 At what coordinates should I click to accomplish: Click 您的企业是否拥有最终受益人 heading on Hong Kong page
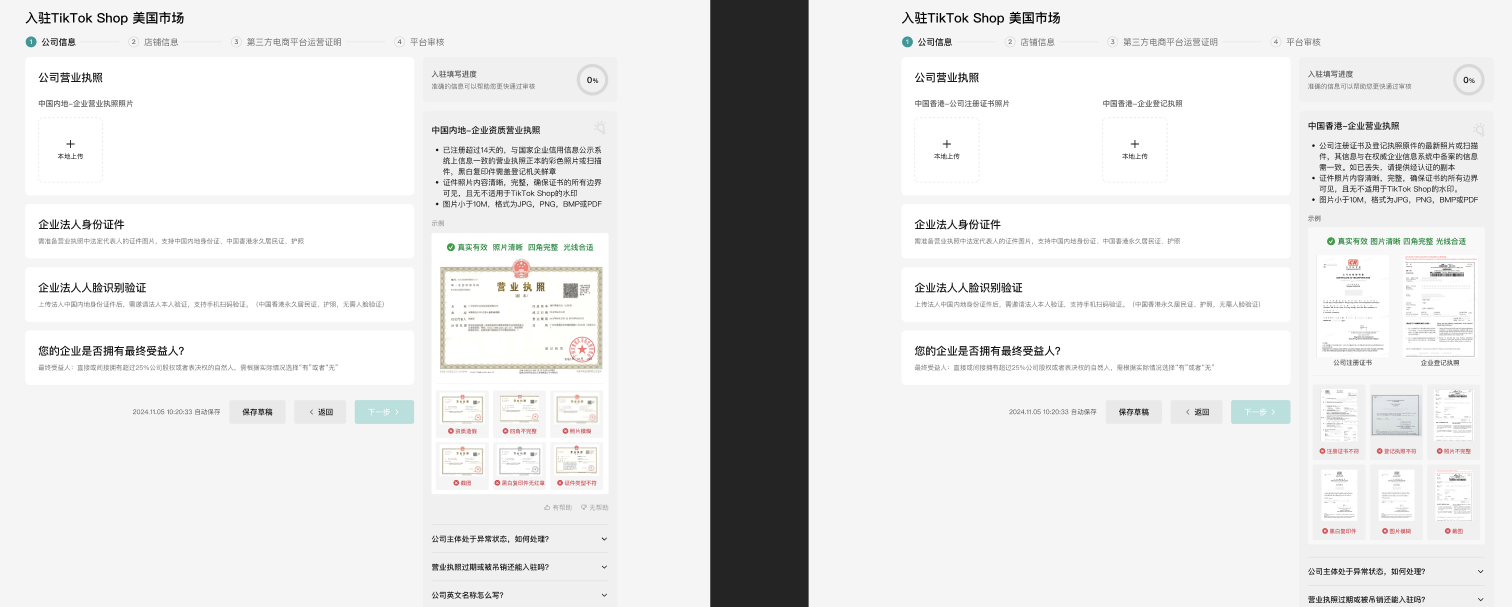point(987,351)
